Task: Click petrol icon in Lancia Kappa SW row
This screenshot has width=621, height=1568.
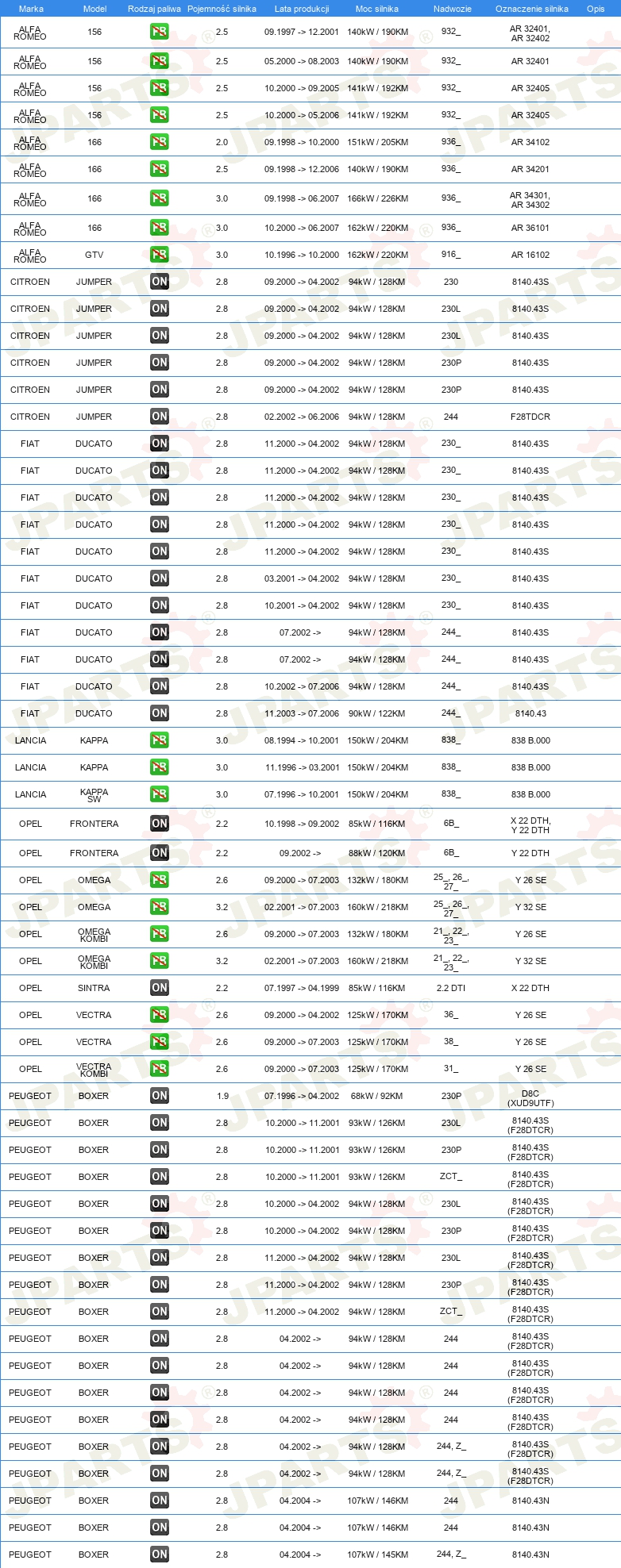Action: (160, 794)
